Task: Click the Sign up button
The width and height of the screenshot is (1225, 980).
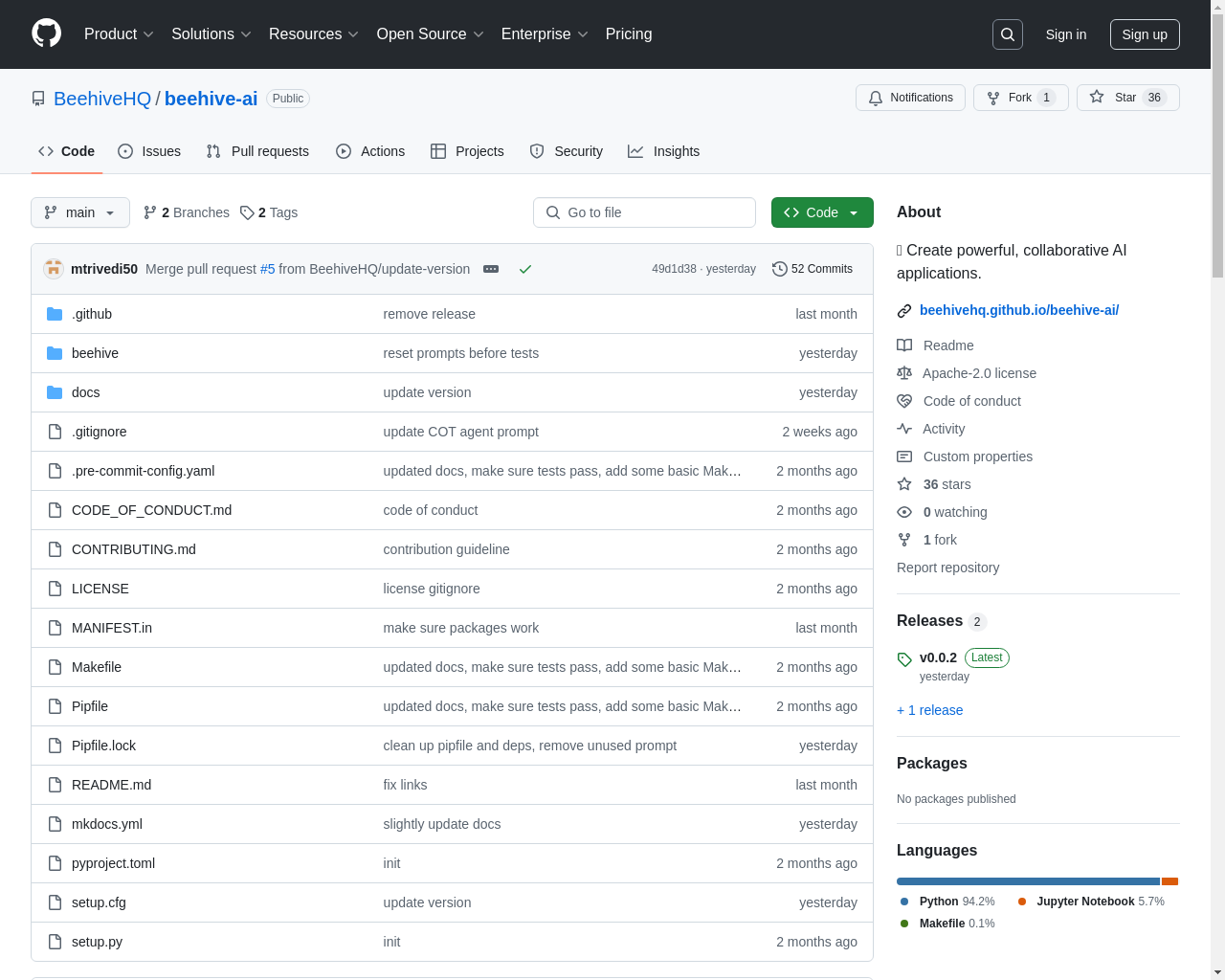Action: 1145,34
